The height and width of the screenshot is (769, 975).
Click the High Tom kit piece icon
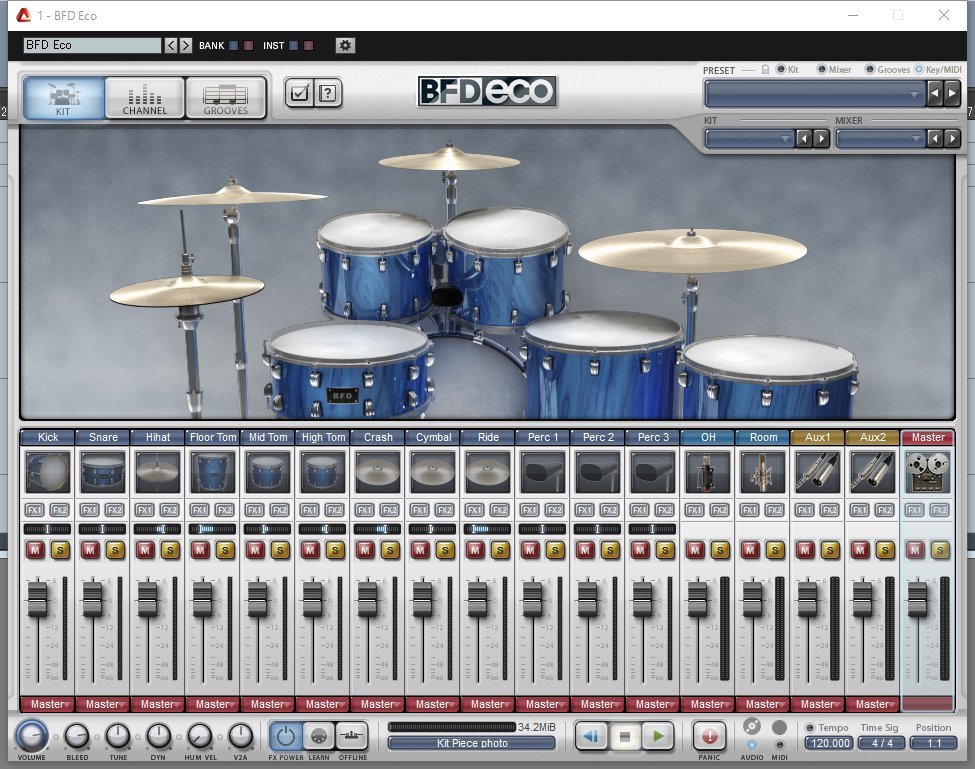pos(322,472)
